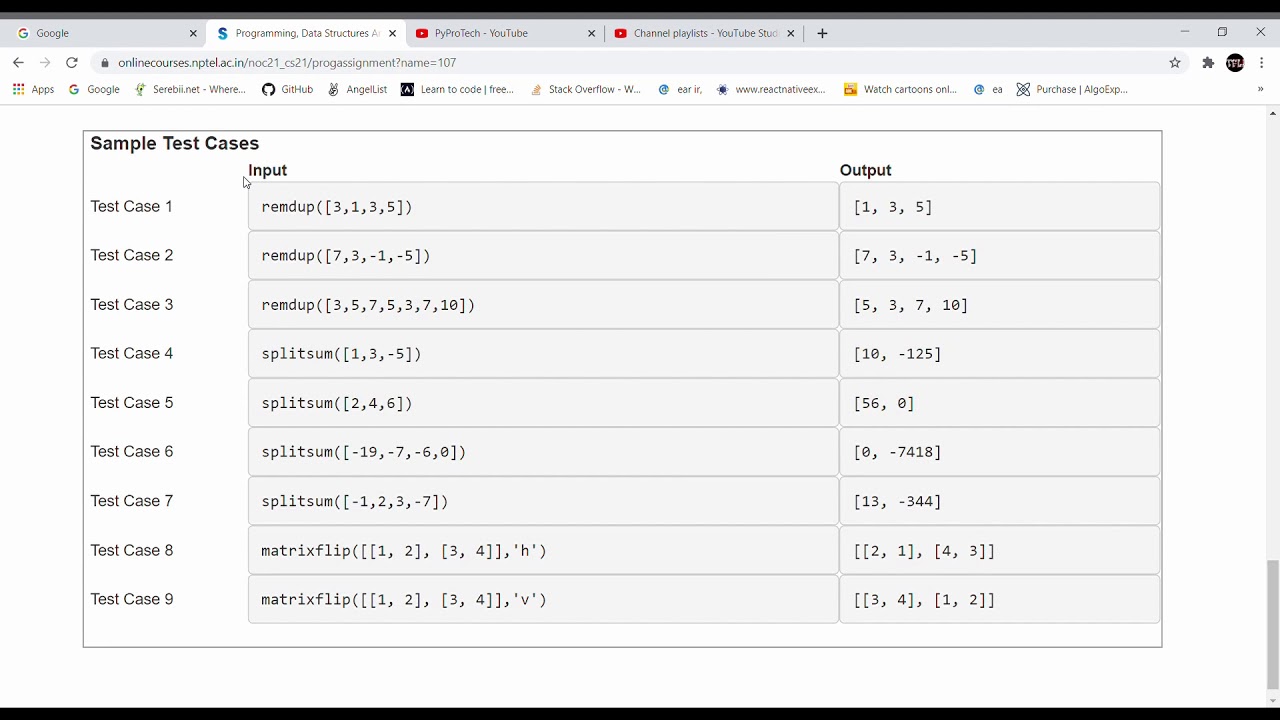Image resolution: width=1280 pixels, height=720 pixels.
Task: Open the Stack Overflow bookmark
Action: point(586,89)
